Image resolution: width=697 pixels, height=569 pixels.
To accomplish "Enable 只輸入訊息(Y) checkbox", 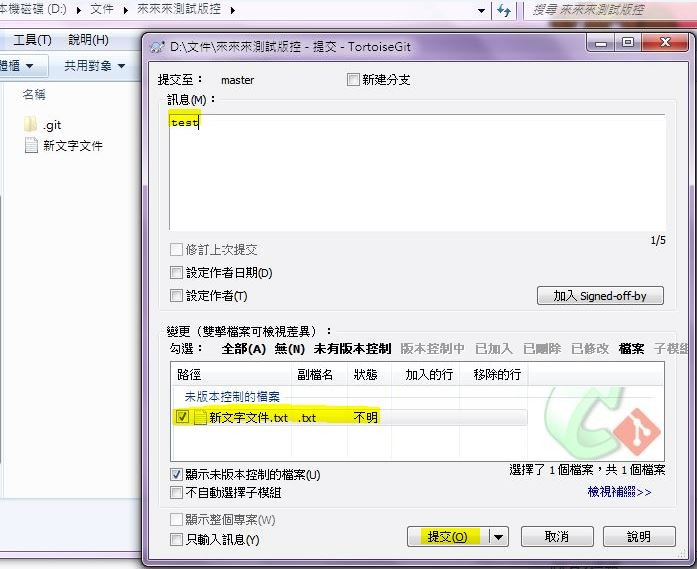I will 176,539.
